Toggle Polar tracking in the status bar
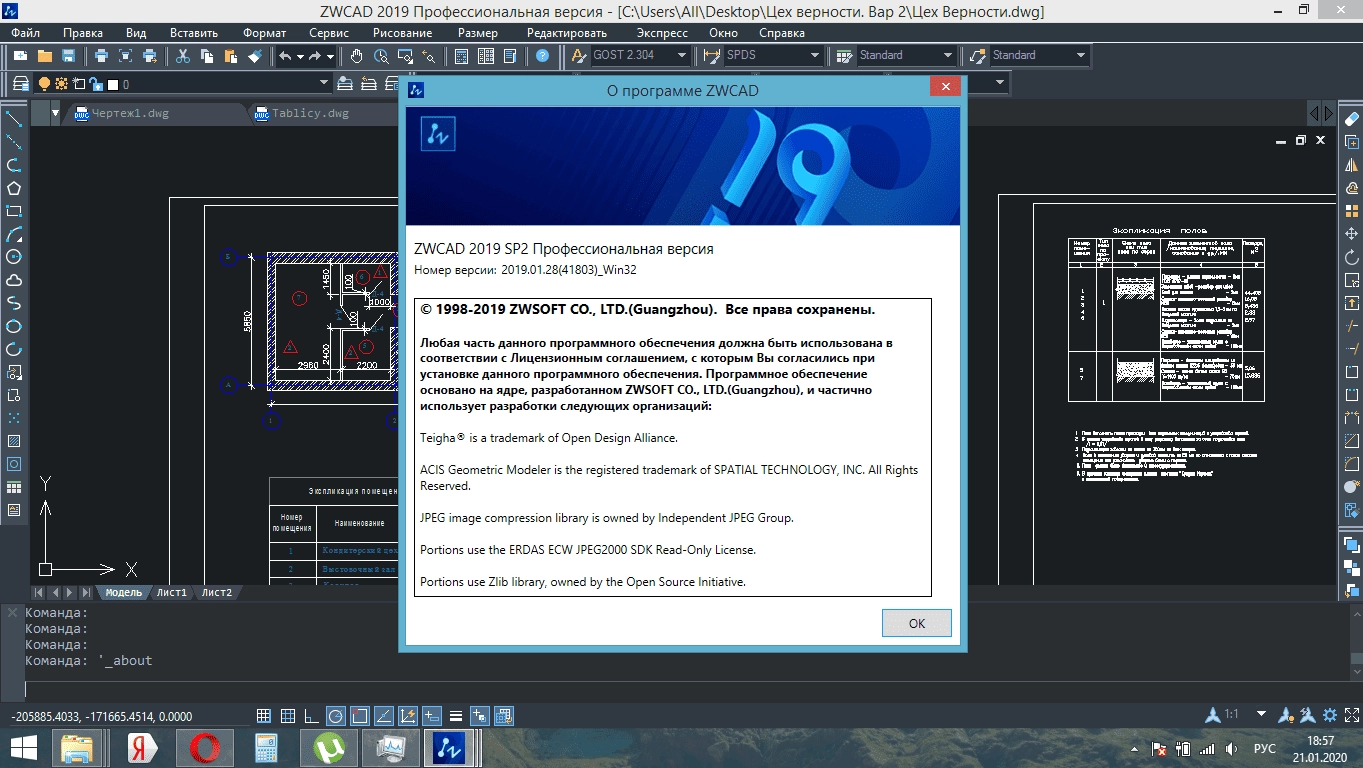 (336, 715)
